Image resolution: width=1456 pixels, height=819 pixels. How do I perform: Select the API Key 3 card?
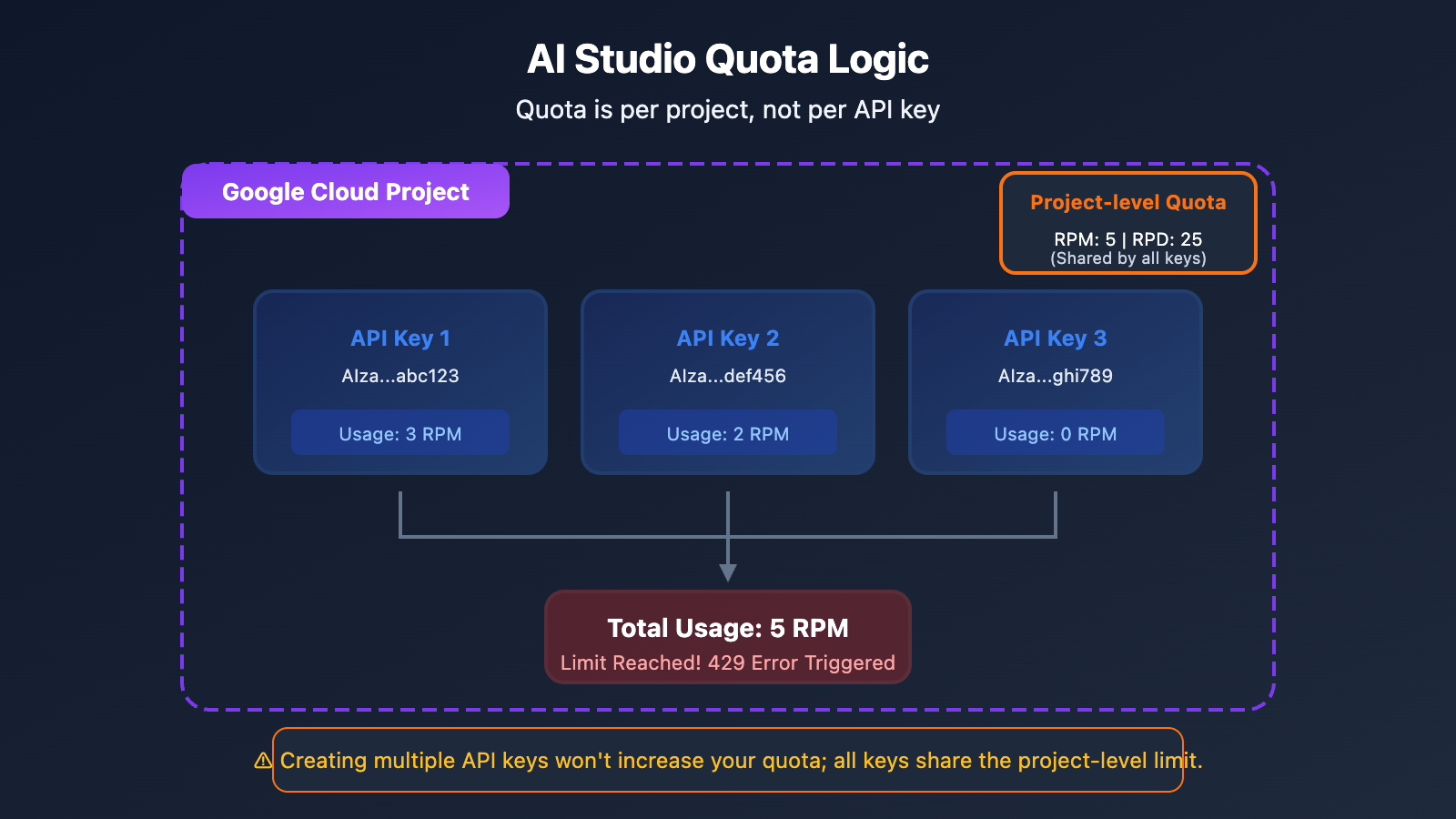(x=1056, y=382)
